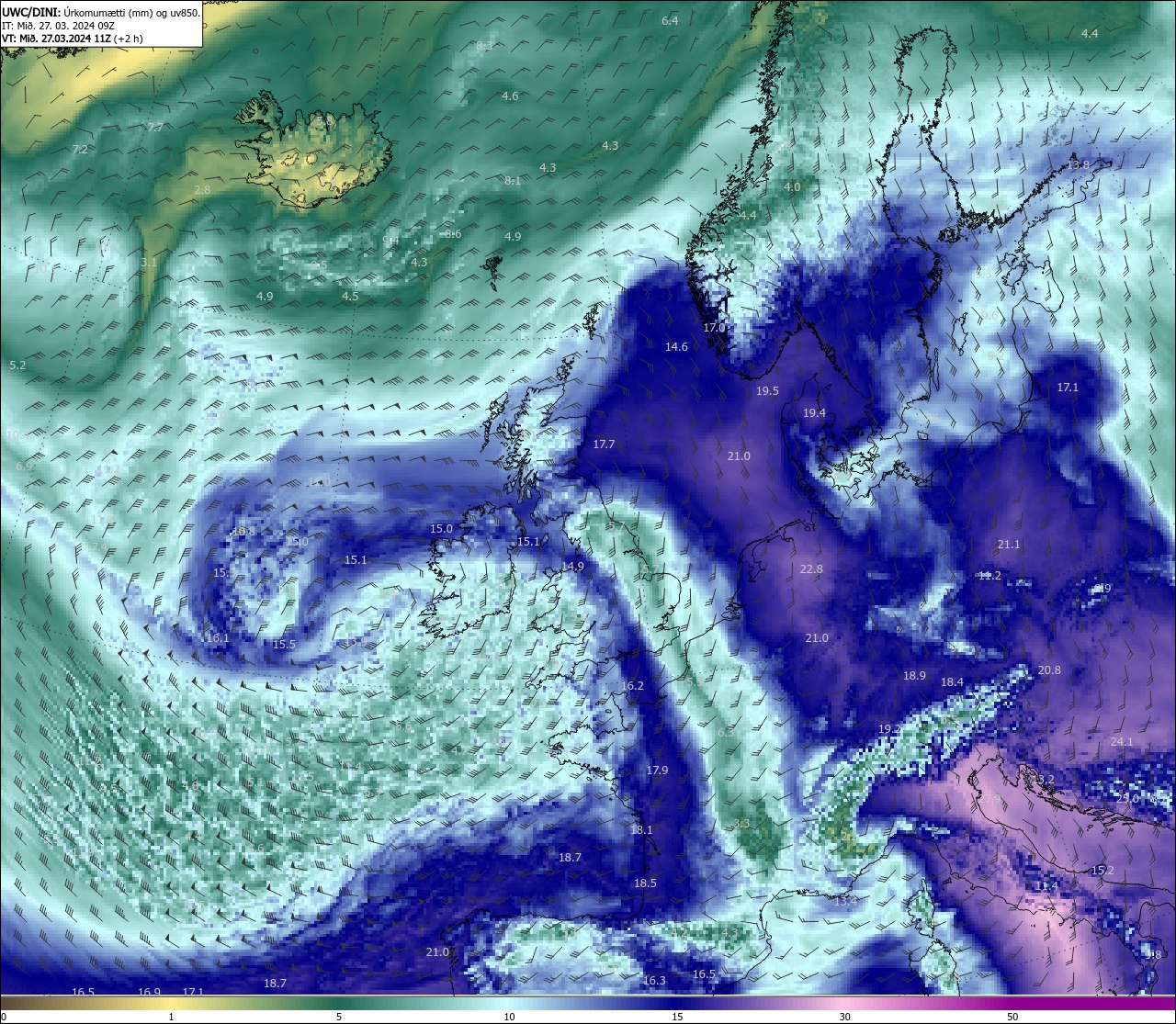Select the 13.4 value near the Riviera

pyautogui.click(x=845, y=902)
